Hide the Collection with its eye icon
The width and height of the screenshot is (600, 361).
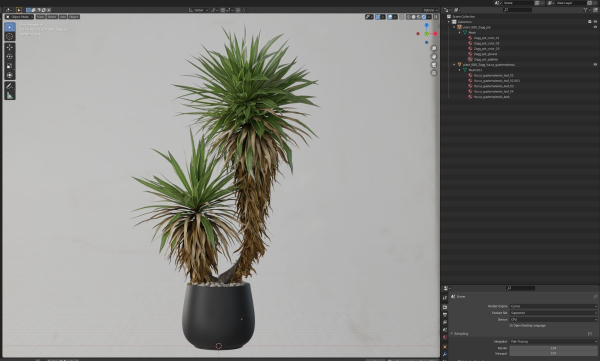(x=595, y=22)
